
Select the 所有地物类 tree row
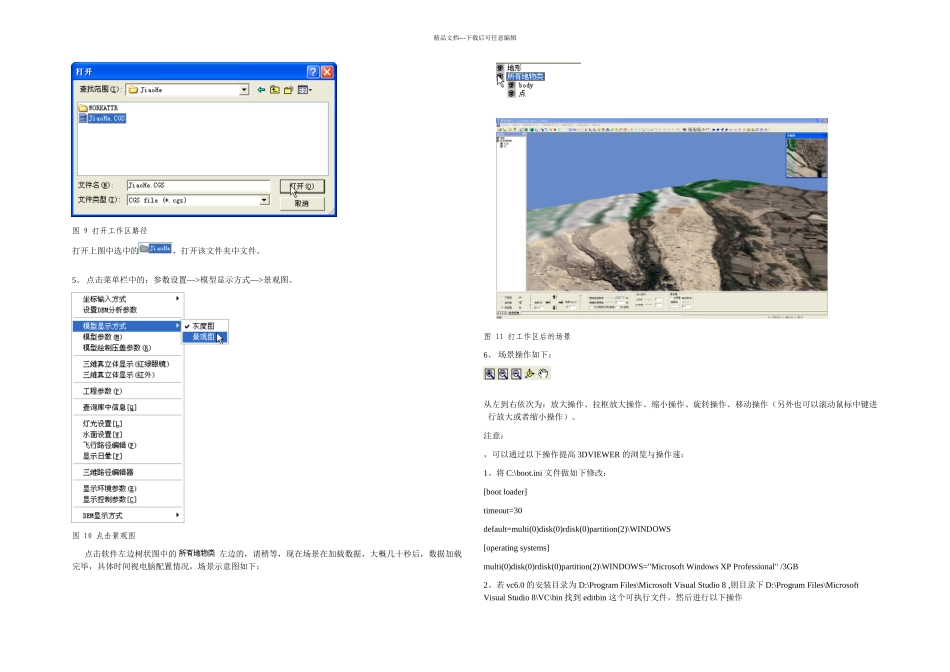coord(525,76)
